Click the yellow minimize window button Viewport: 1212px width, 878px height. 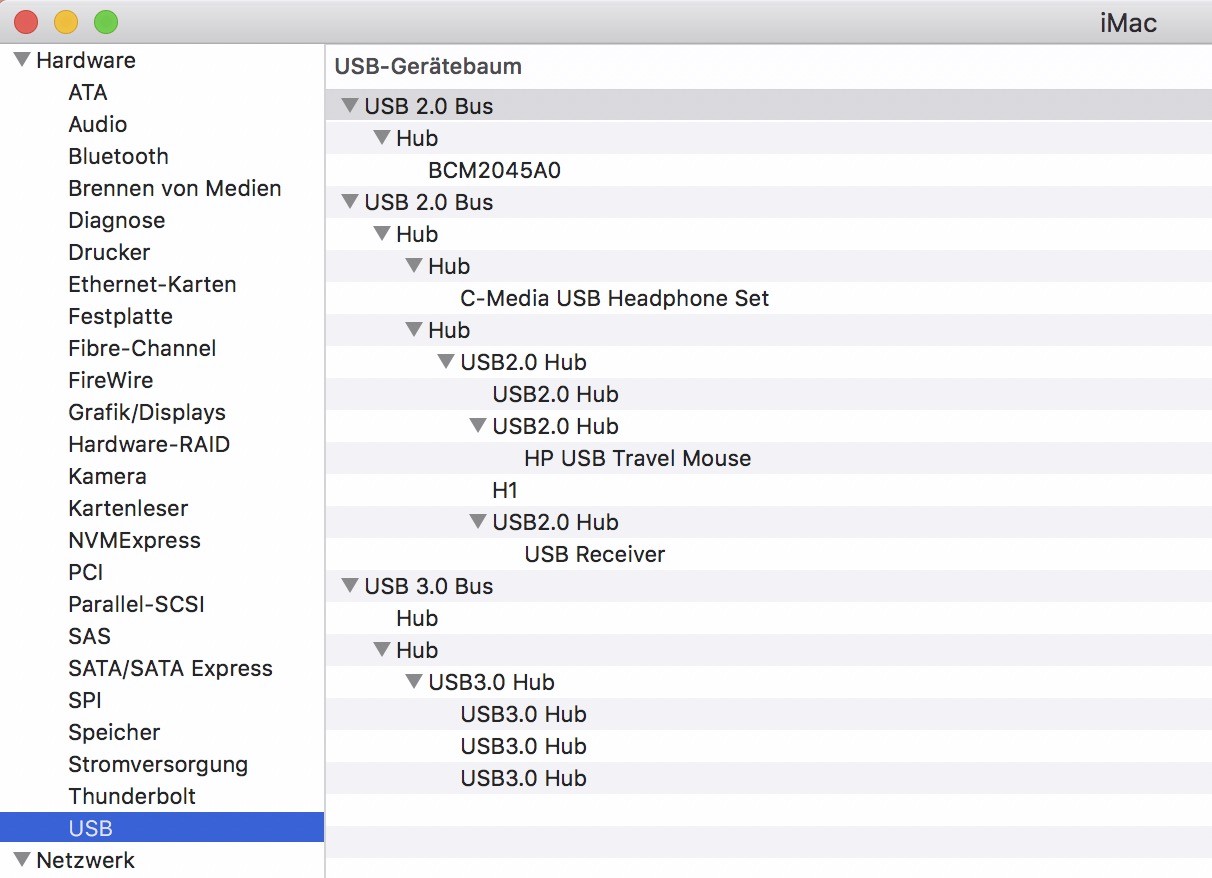[65, 21]
